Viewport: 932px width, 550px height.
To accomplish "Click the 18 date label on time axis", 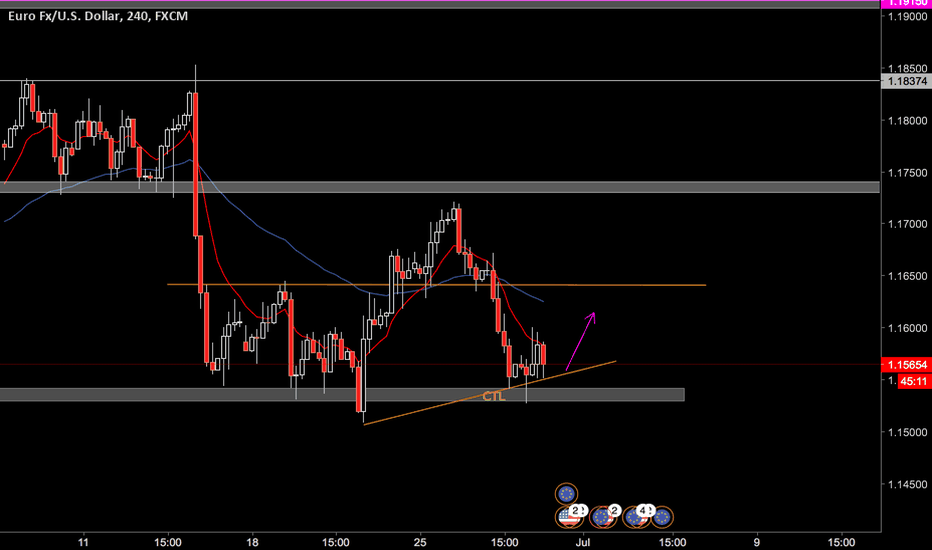I will 252,542.
